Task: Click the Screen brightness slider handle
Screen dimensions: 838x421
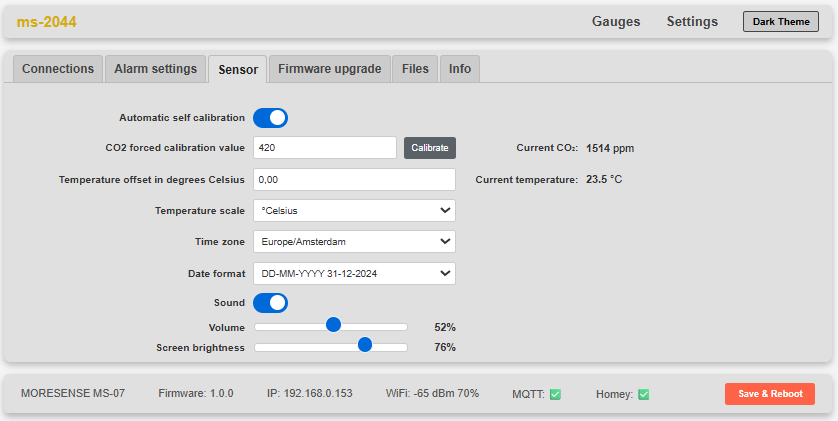Action: click(365, 345)
